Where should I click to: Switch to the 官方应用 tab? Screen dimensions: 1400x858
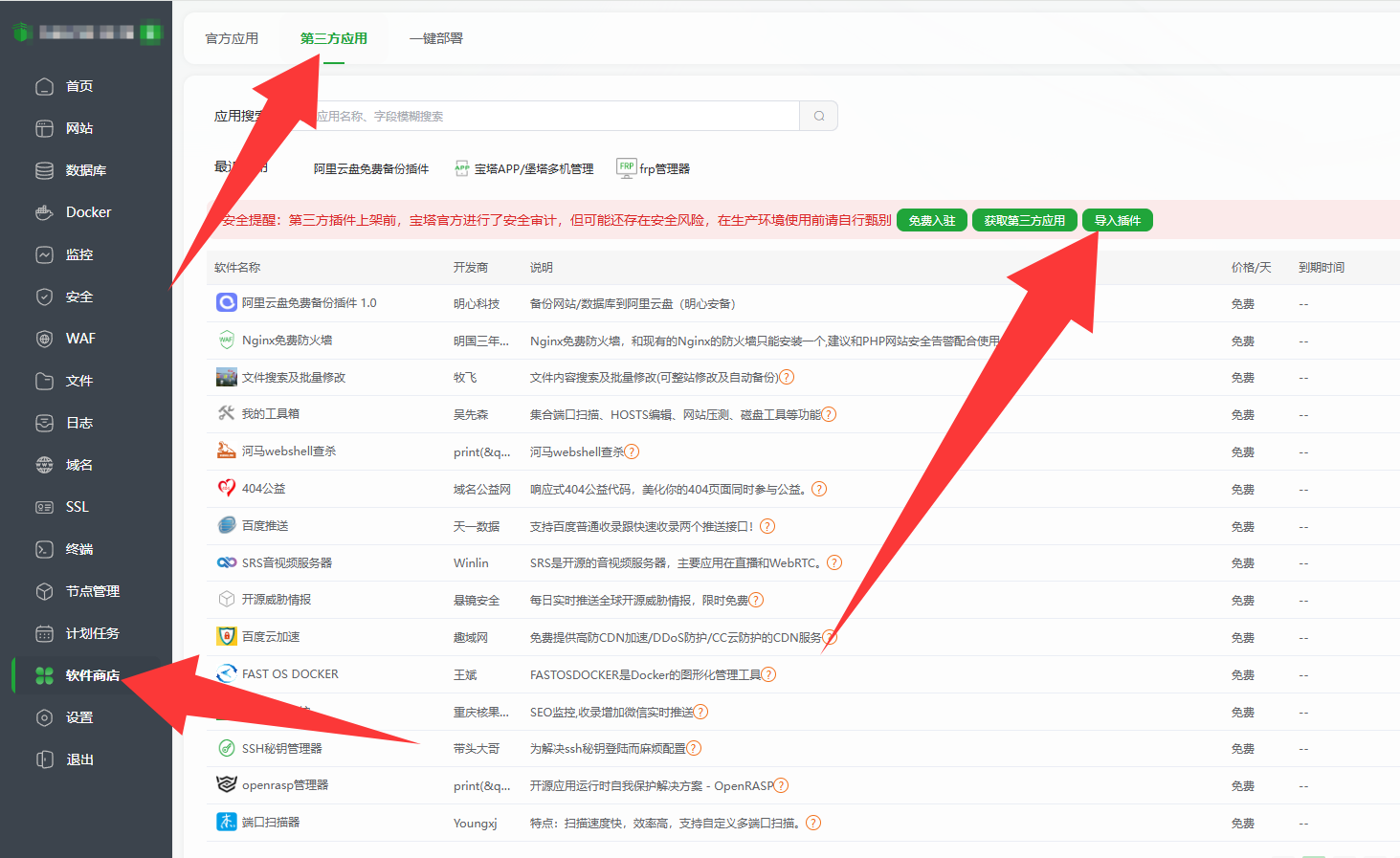232,38
